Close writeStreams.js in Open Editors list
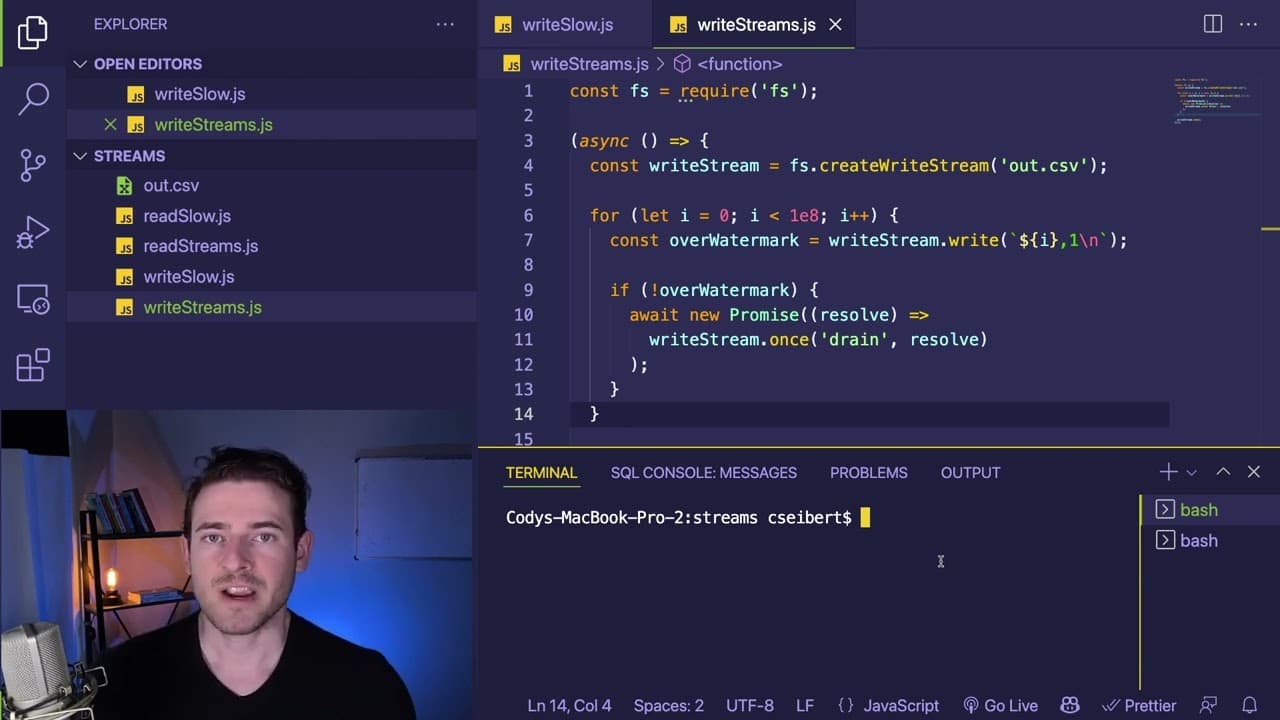This screenshot has width=1280, height=720. pyautogui.click(x=110, y=125)
